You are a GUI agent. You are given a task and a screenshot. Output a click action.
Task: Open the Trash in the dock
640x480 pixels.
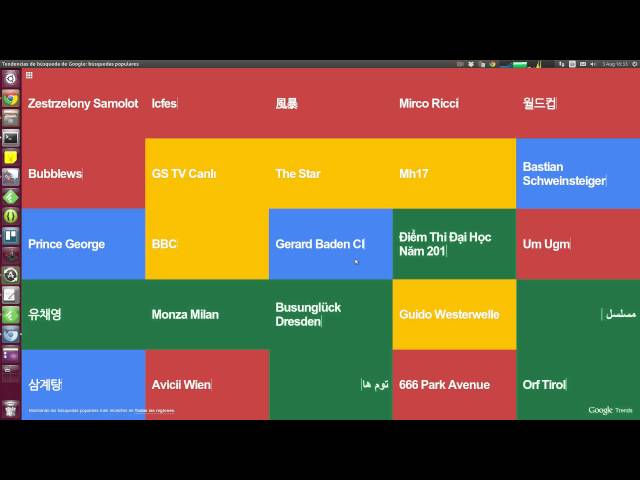(x=11, y=408)
